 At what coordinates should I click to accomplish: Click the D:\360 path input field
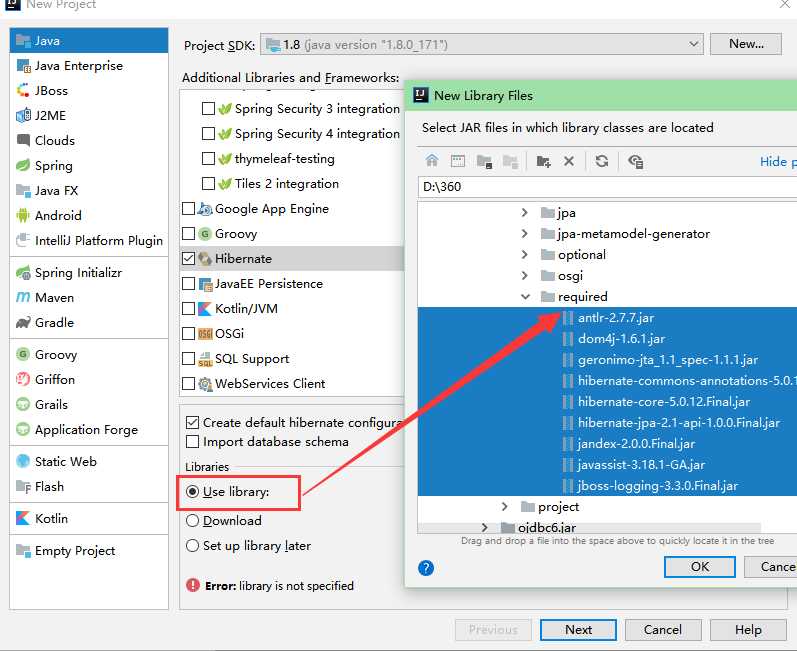click(607, 187)
